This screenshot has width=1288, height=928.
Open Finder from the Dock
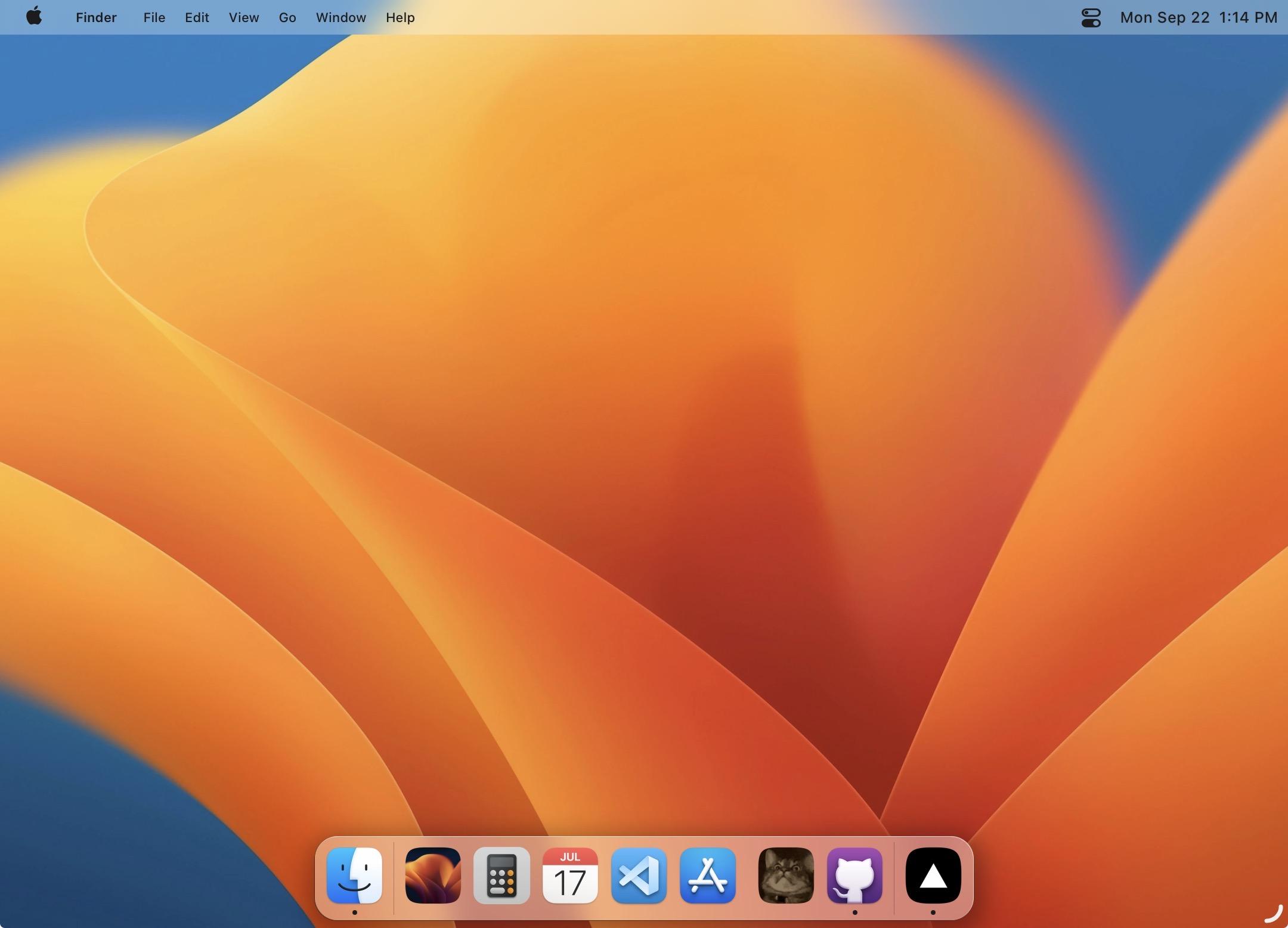pyautogui.click(x=354, y=875)
